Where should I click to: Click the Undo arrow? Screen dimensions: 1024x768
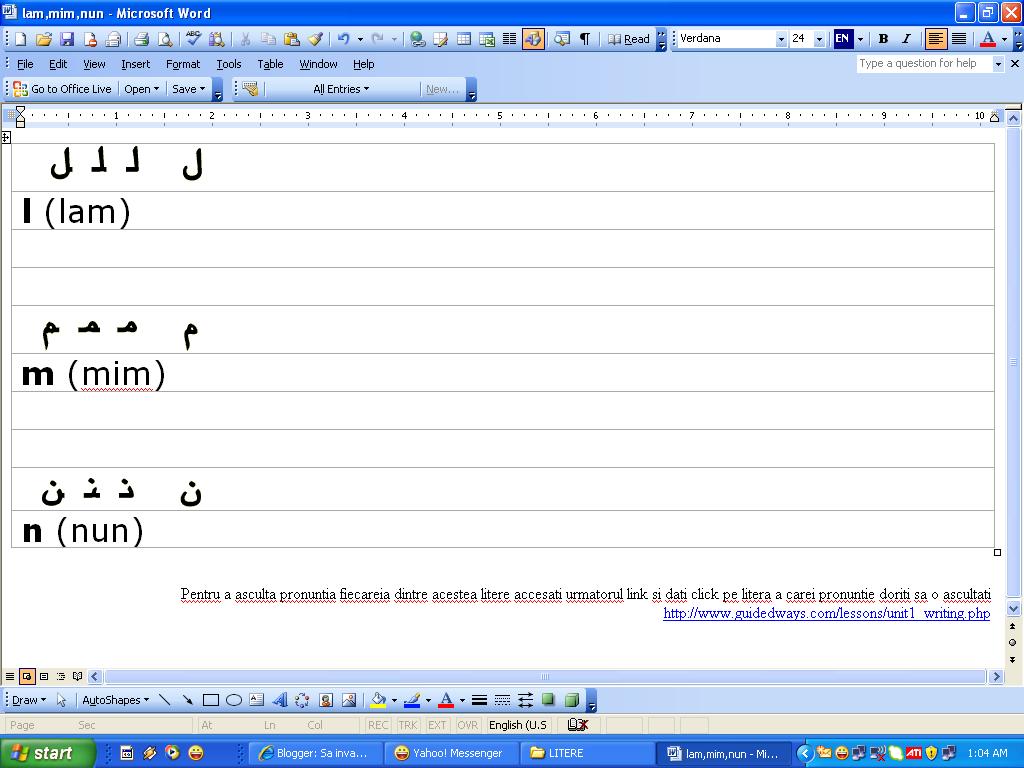click(x=344, y=39)
